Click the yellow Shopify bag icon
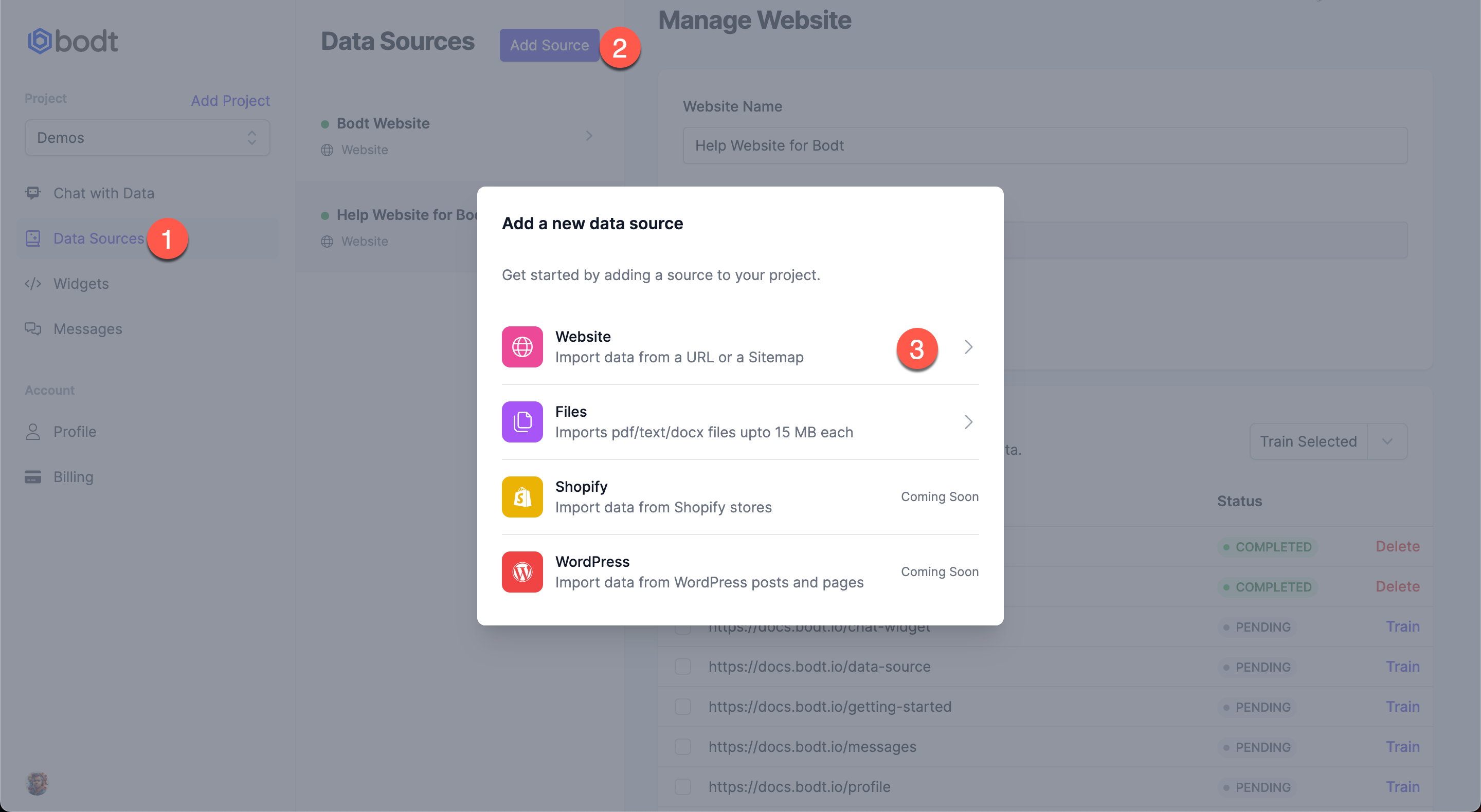The image size is (1481, 812). click(x=522, y=496)
